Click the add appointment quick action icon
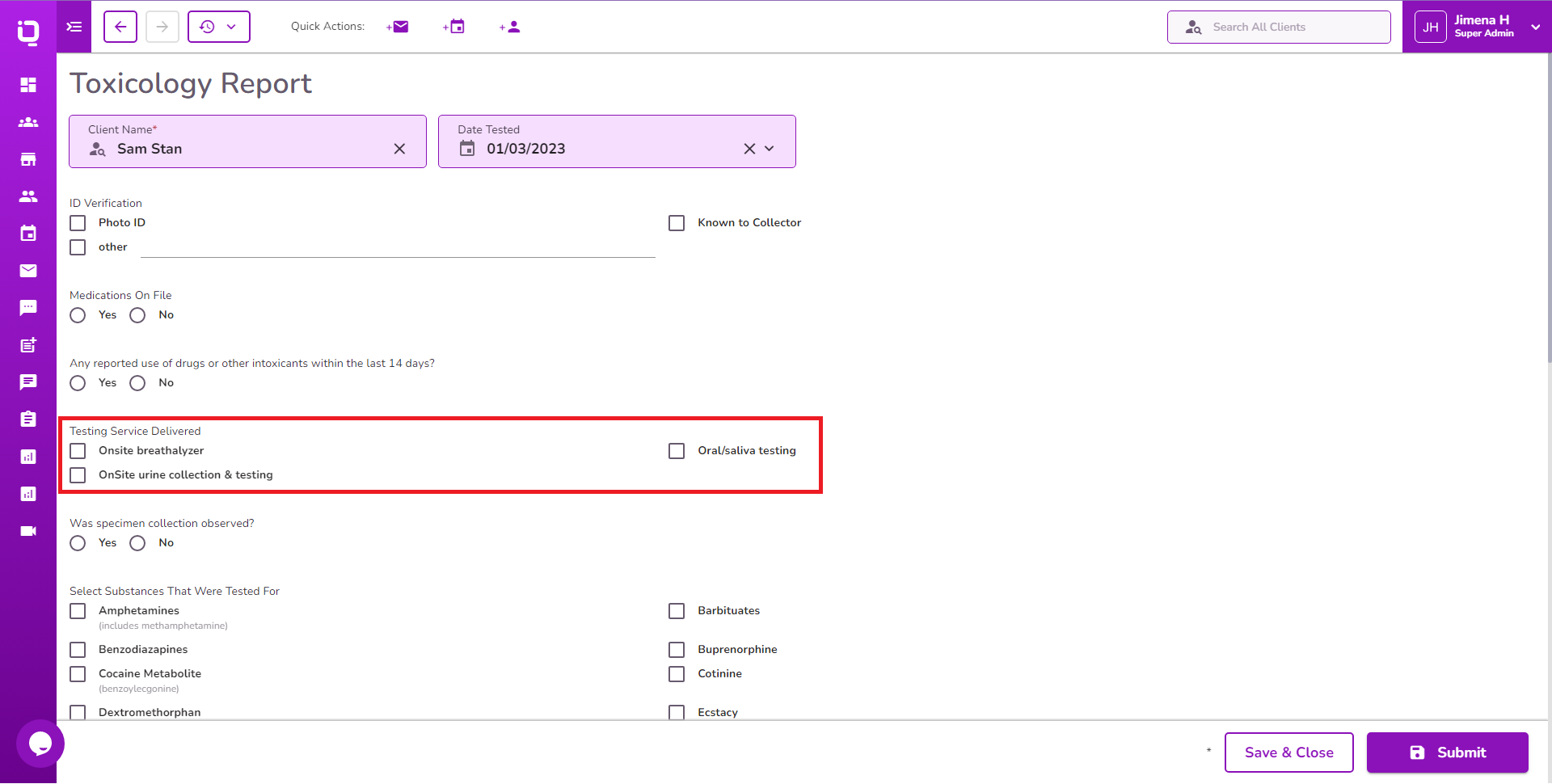This screenshot has width=1552, height=784. click(x=454, y=27)
